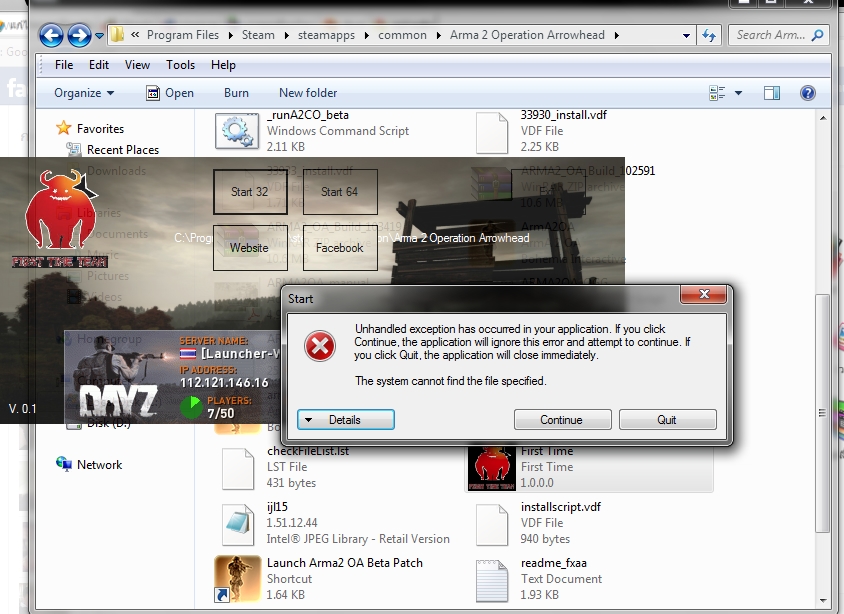Click the Facebook launcher button

(340, 248)
